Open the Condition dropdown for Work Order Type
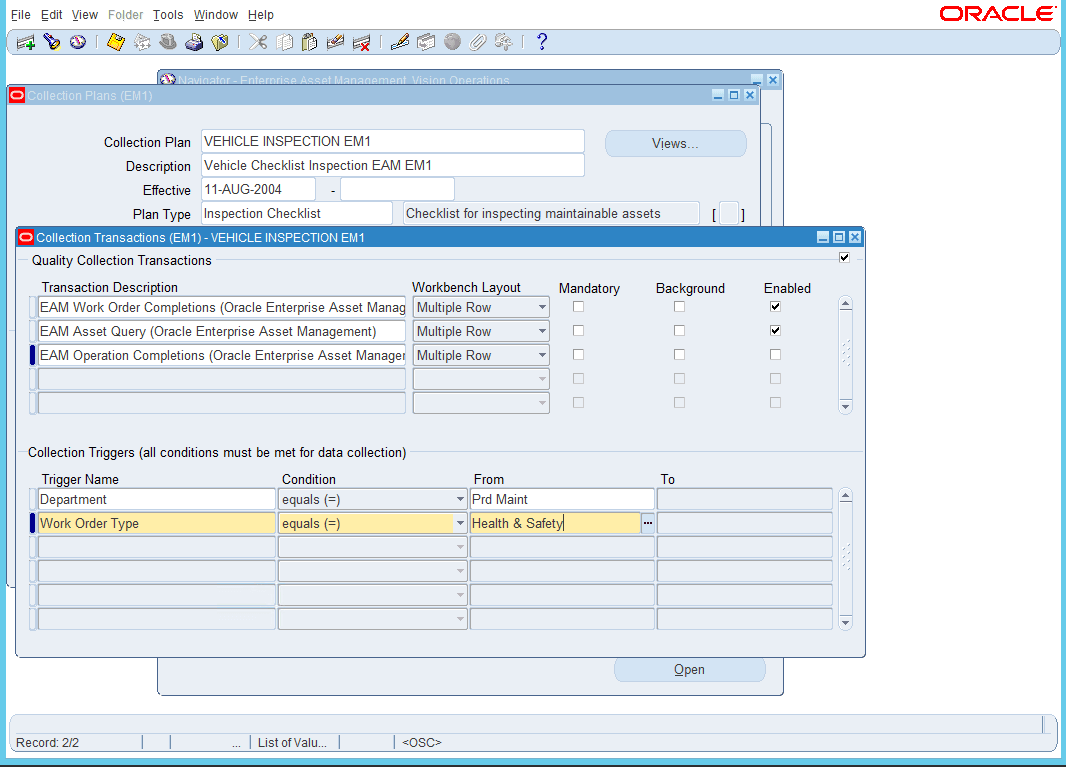 [458, 522]
